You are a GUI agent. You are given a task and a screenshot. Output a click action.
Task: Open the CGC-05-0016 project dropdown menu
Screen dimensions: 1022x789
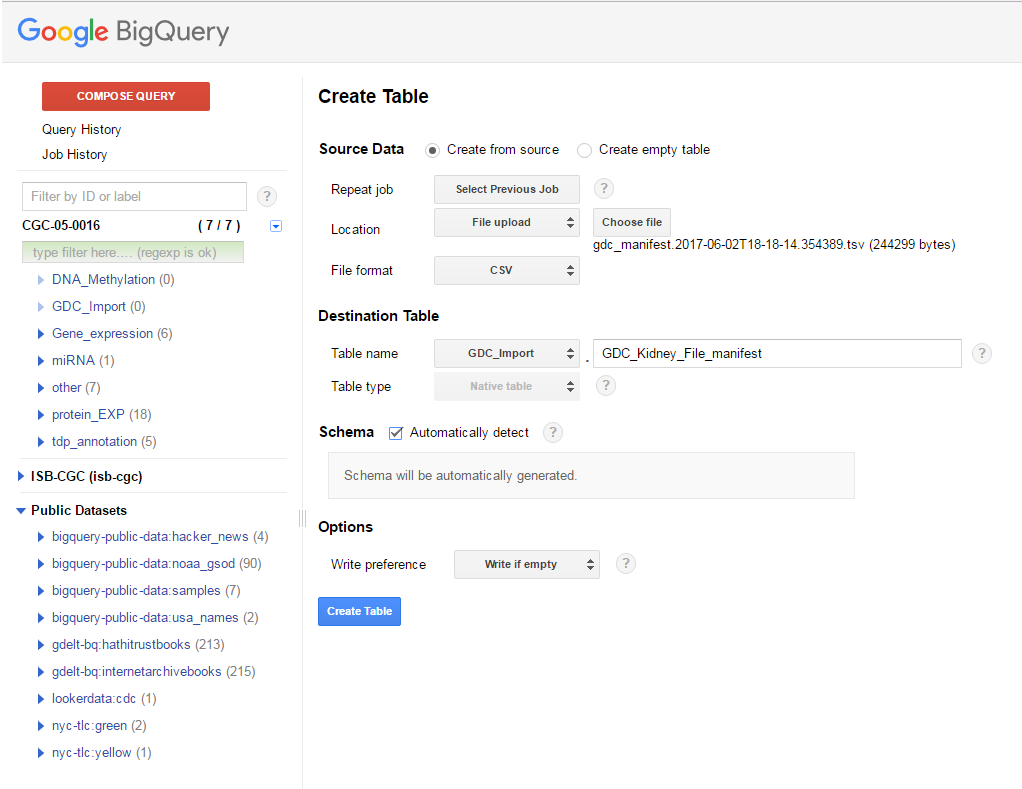pyautogui.click(x=276, y=226)
